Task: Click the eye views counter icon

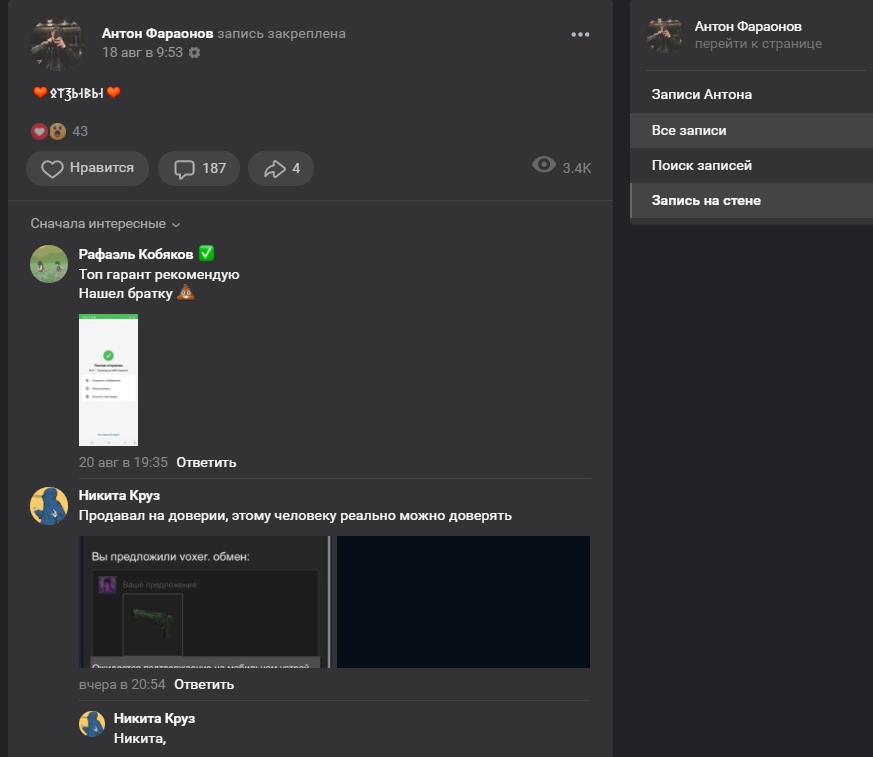Action: [544, 166]
